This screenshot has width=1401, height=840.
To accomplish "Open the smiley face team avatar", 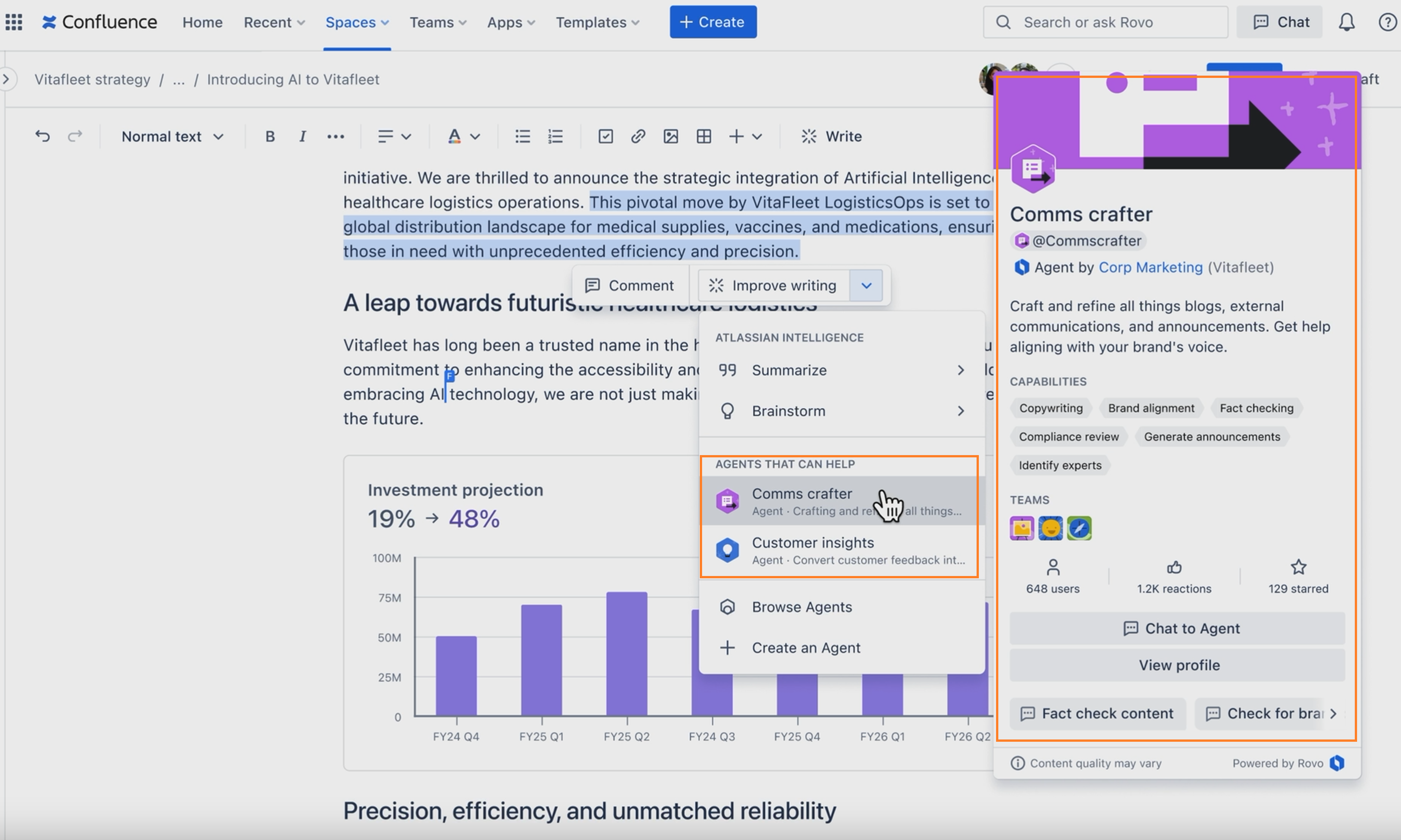I will pos(1050,528).
